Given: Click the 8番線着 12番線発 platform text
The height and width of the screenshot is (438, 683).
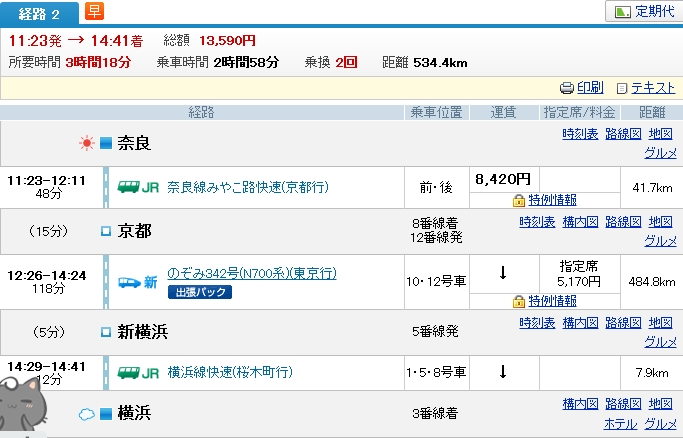Looking at the screenshot, I should click(x=436, y=231).
